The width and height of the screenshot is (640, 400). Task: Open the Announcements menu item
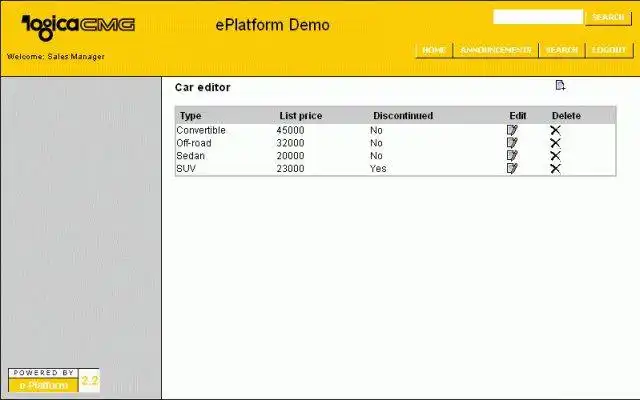(x=496, y=50)
